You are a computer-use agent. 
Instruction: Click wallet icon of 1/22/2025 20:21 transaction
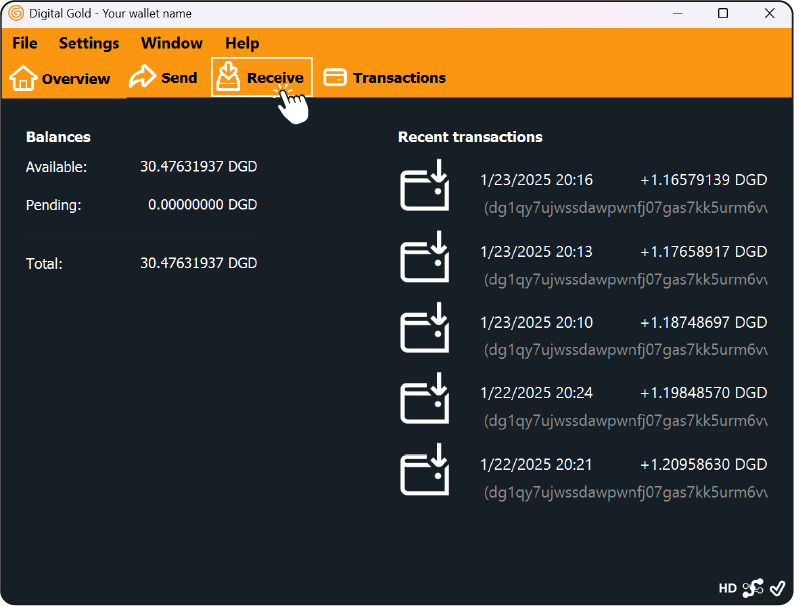(x=425, y=473)
